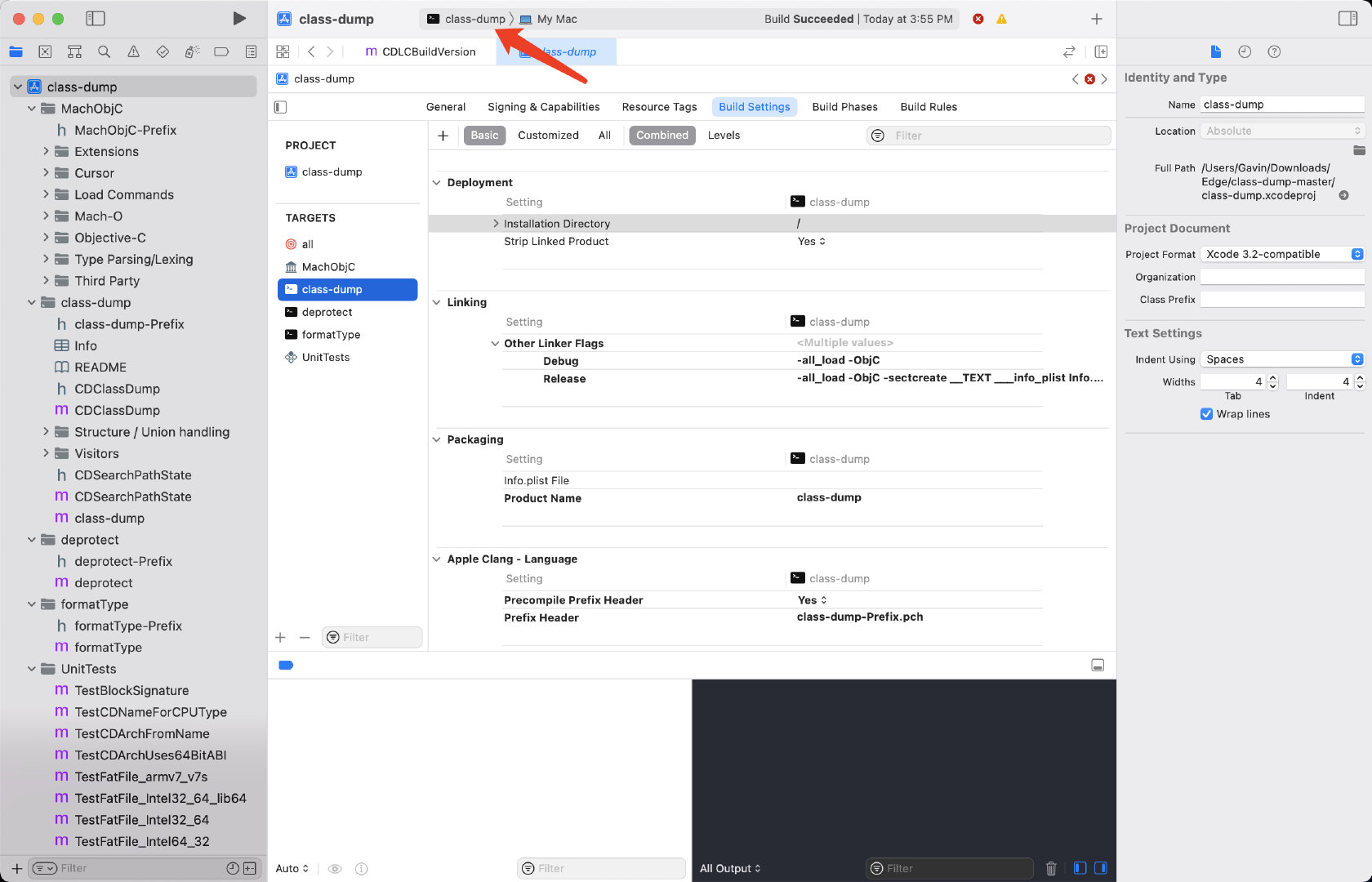Click the build settings Filter field
The height and width of the screenshot is (882, 1372).
(988, 136)
